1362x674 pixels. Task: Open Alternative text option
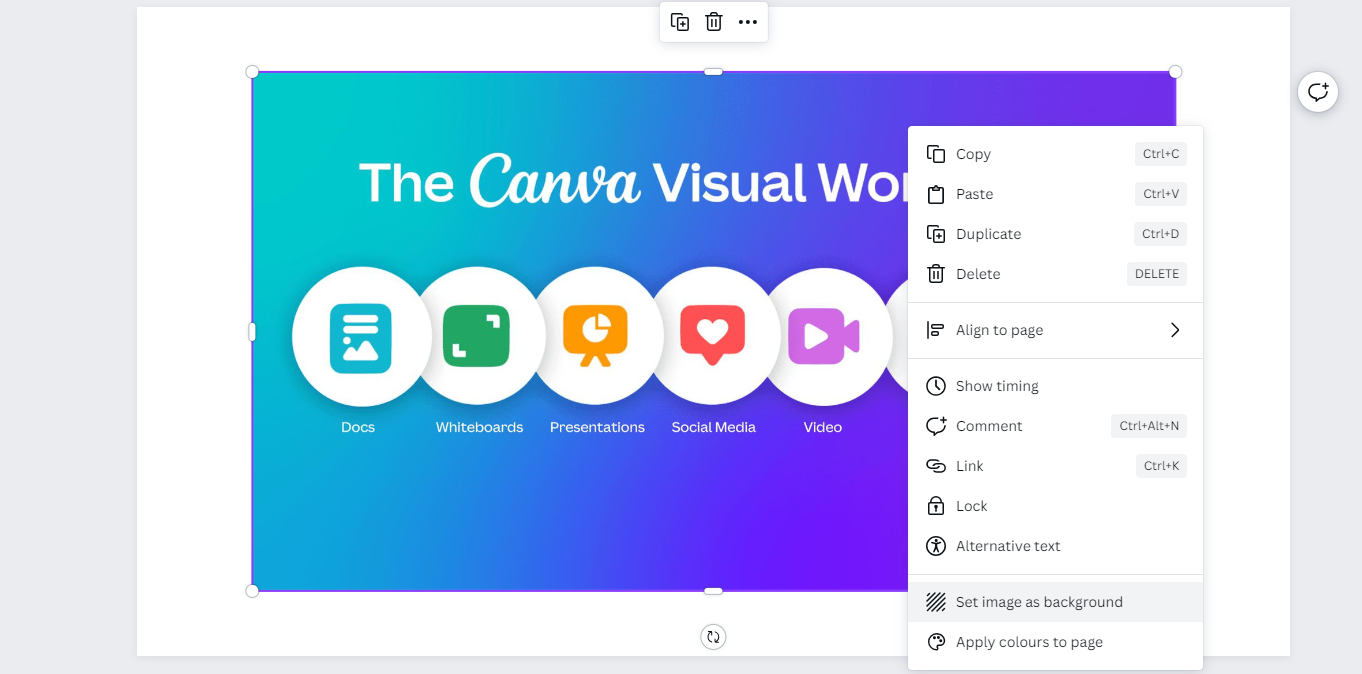click(1055, 546)
